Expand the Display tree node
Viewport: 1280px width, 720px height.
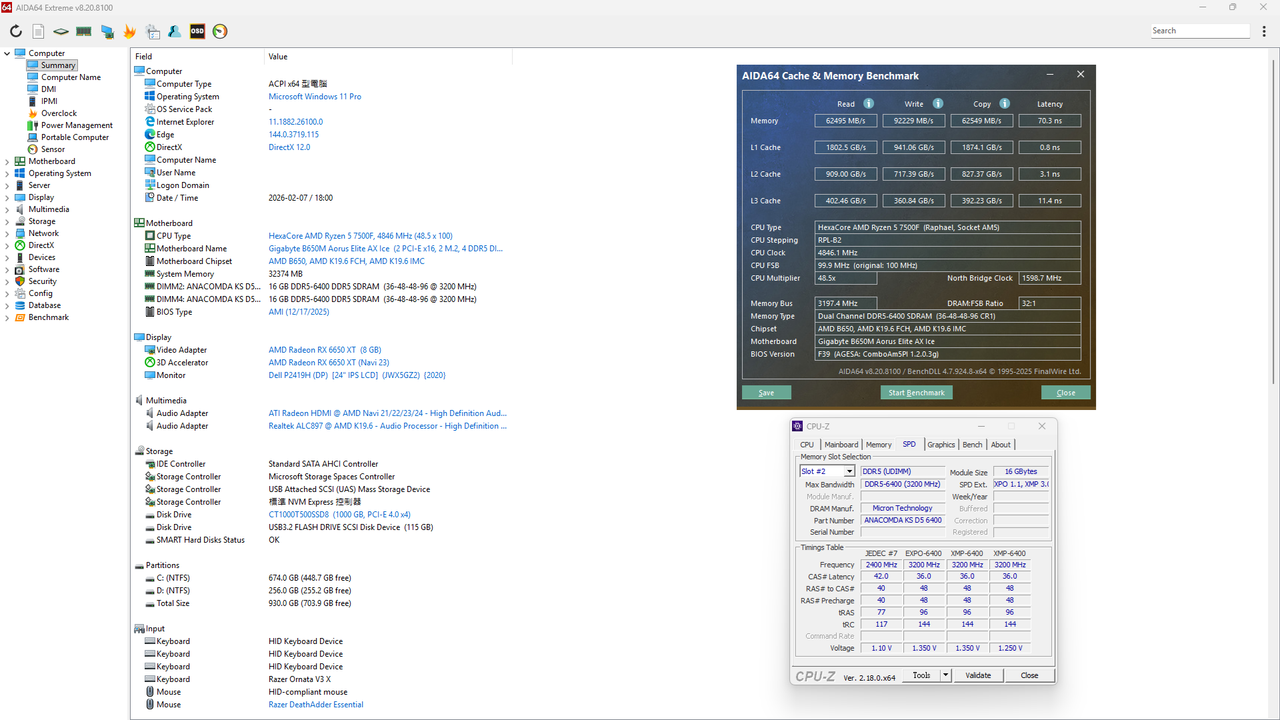click(7, 197)
